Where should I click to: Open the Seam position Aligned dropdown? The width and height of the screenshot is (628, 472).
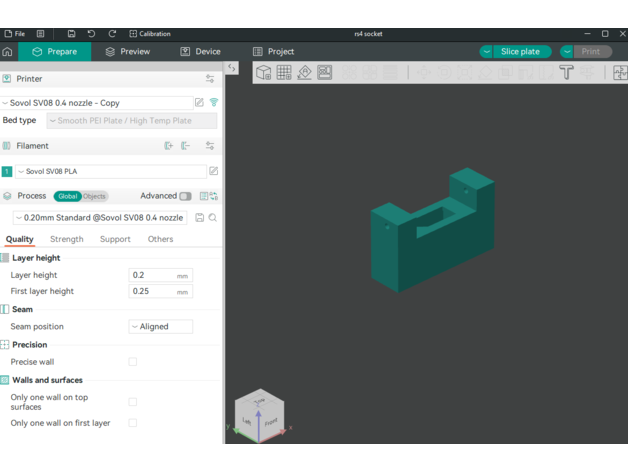160,327
